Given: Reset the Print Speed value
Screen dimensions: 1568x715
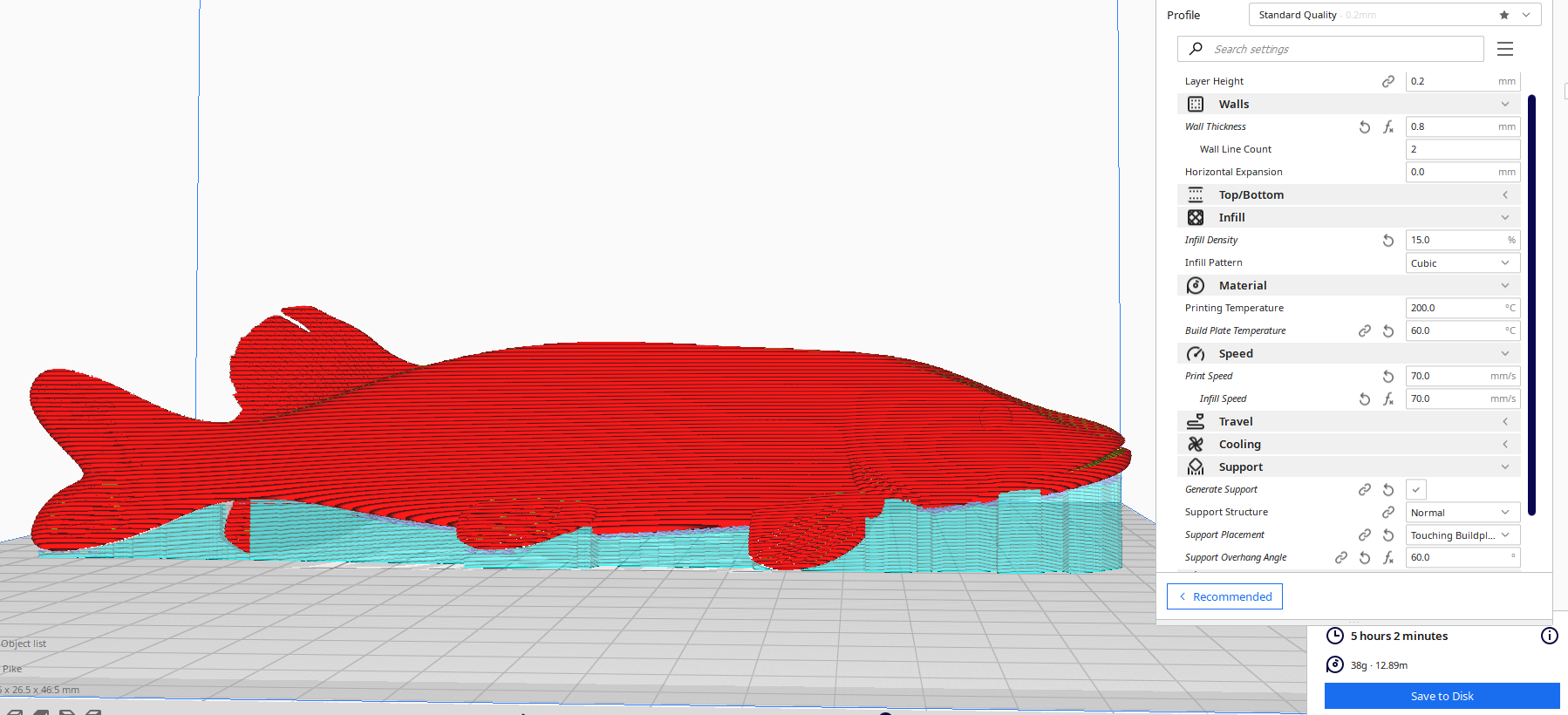Looking at the screenshot, I should (1388, 377).
